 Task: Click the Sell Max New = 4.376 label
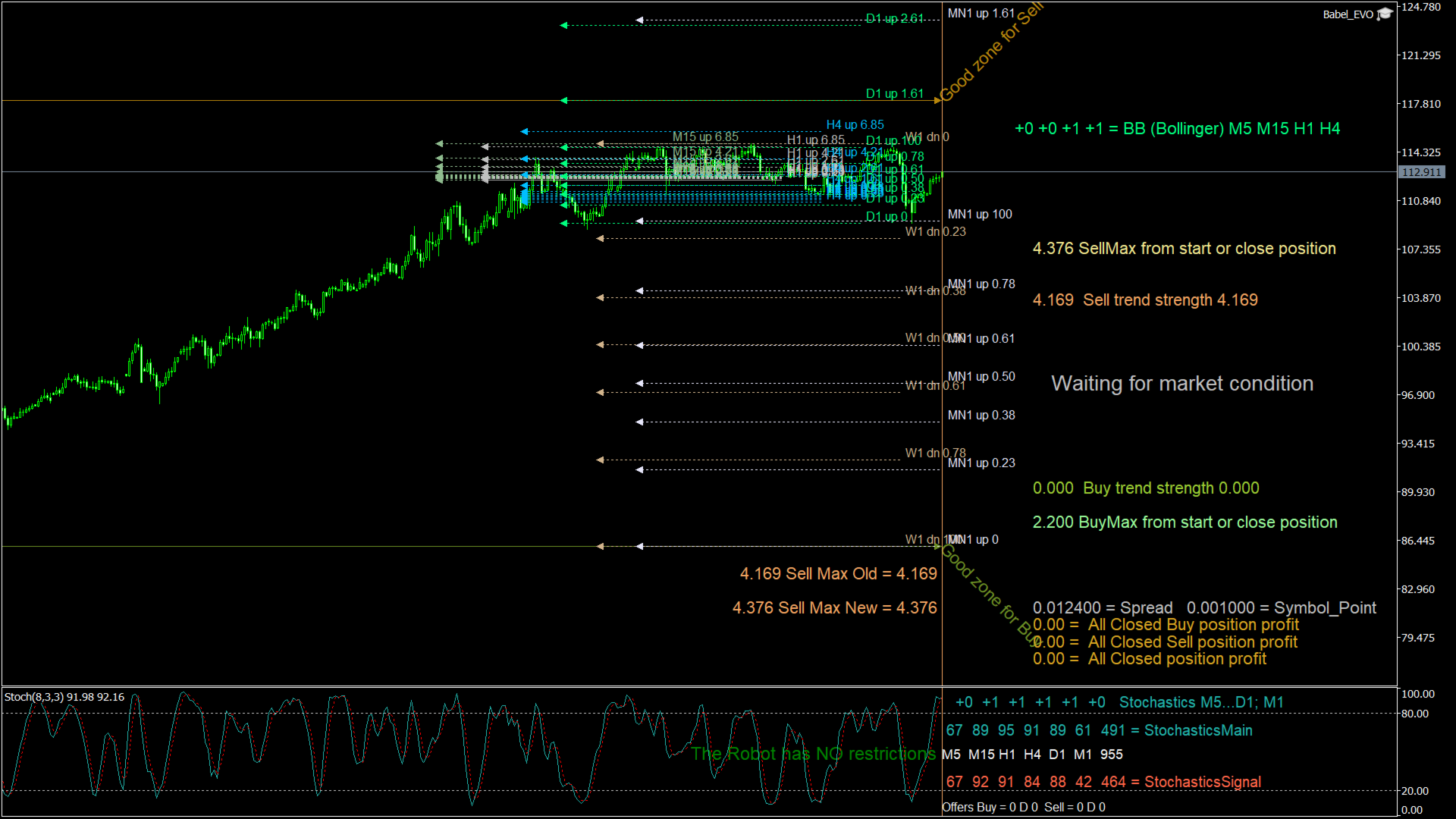tap(835, 608)
